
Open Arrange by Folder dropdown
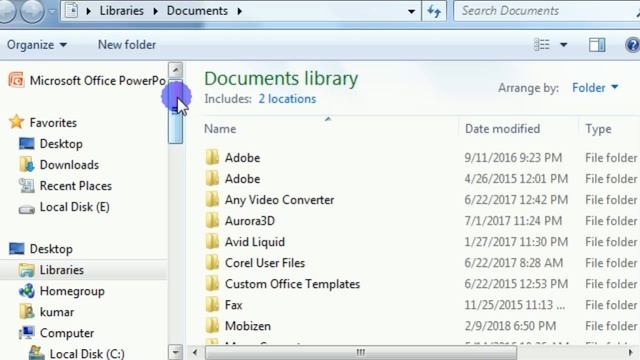[x=595, y=87]
